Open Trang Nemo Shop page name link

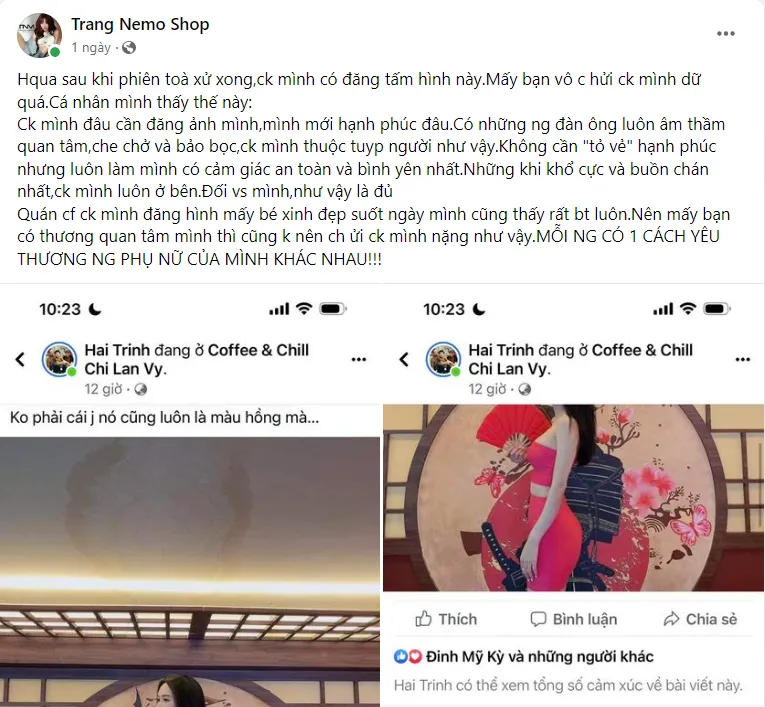[140, 24]
